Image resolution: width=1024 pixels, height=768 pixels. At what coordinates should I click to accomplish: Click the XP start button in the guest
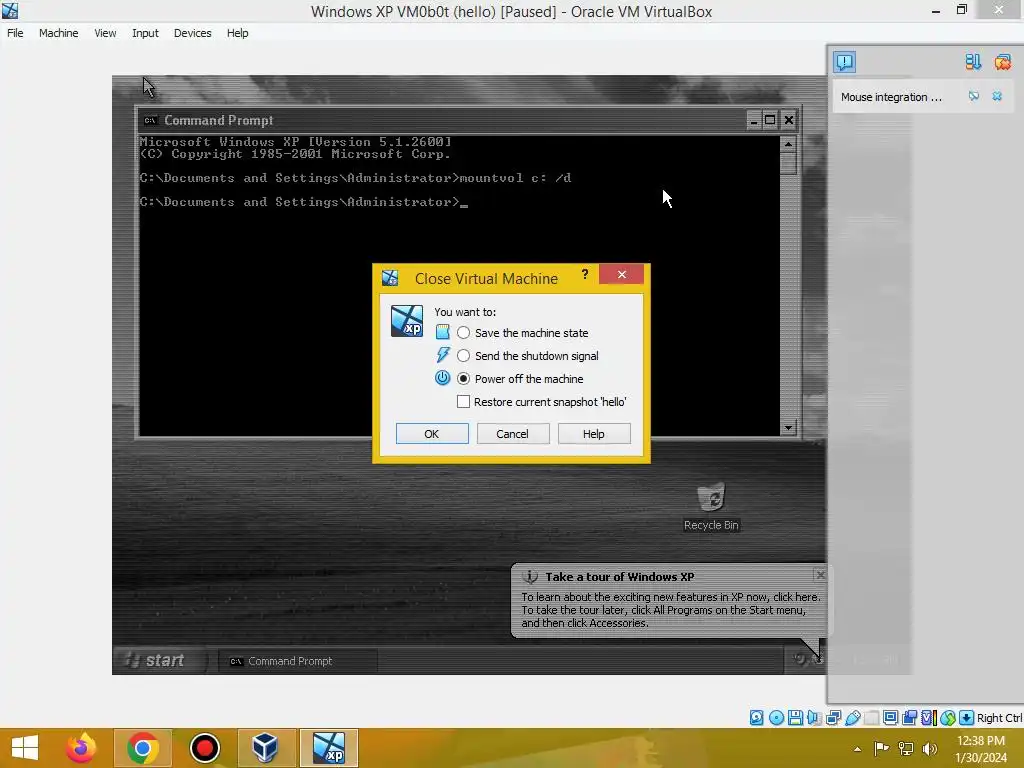pyautogui.click(x=159, y=660)
